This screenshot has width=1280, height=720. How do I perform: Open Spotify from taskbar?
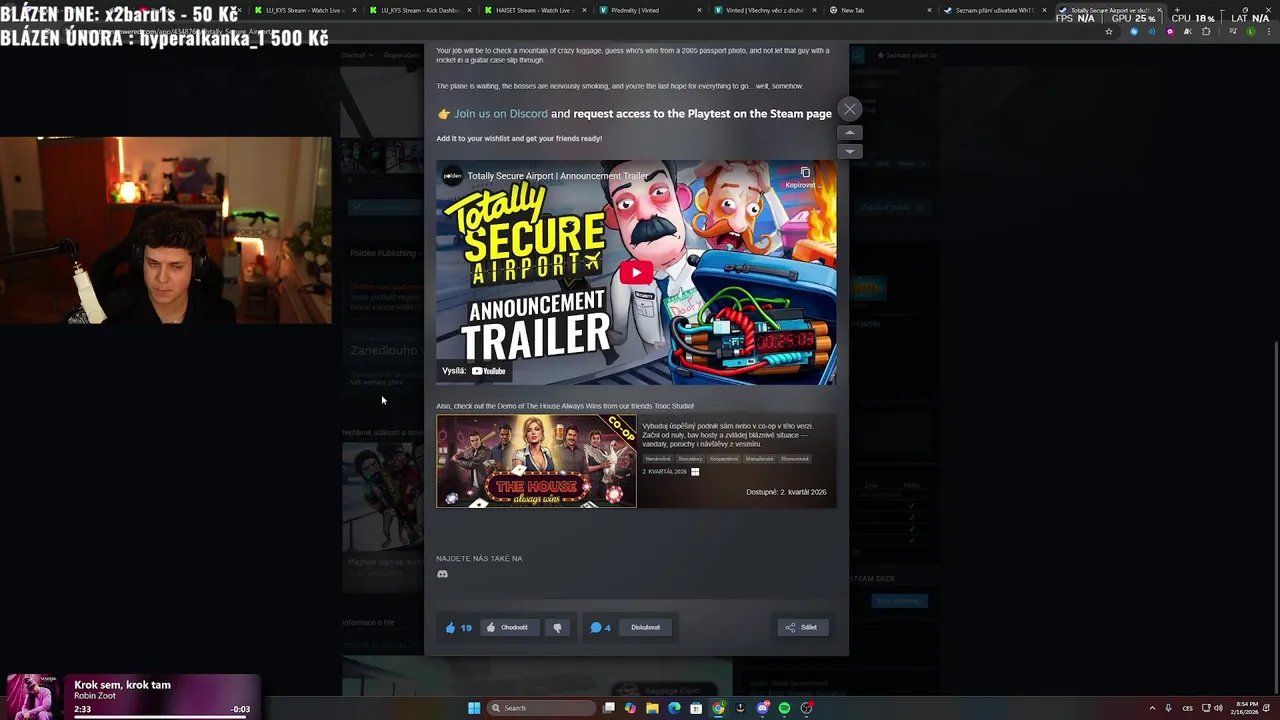pos(784,708)
